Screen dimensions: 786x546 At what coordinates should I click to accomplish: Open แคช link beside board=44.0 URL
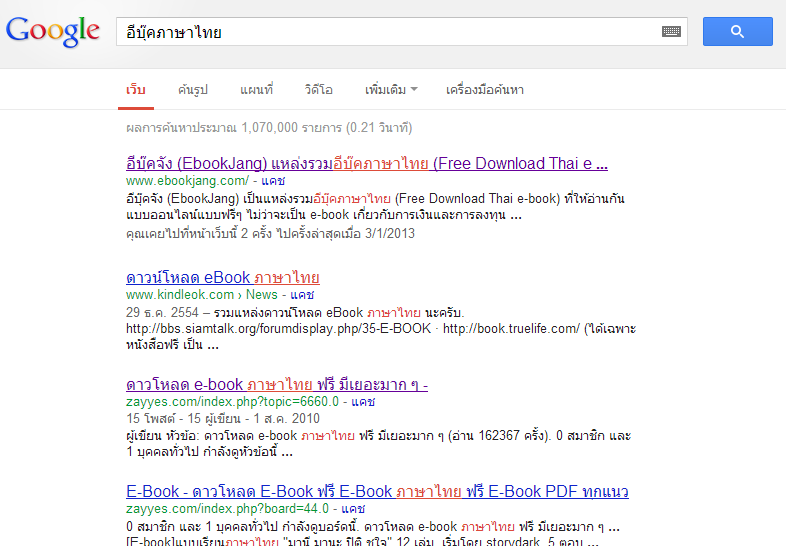click(353, 508)
